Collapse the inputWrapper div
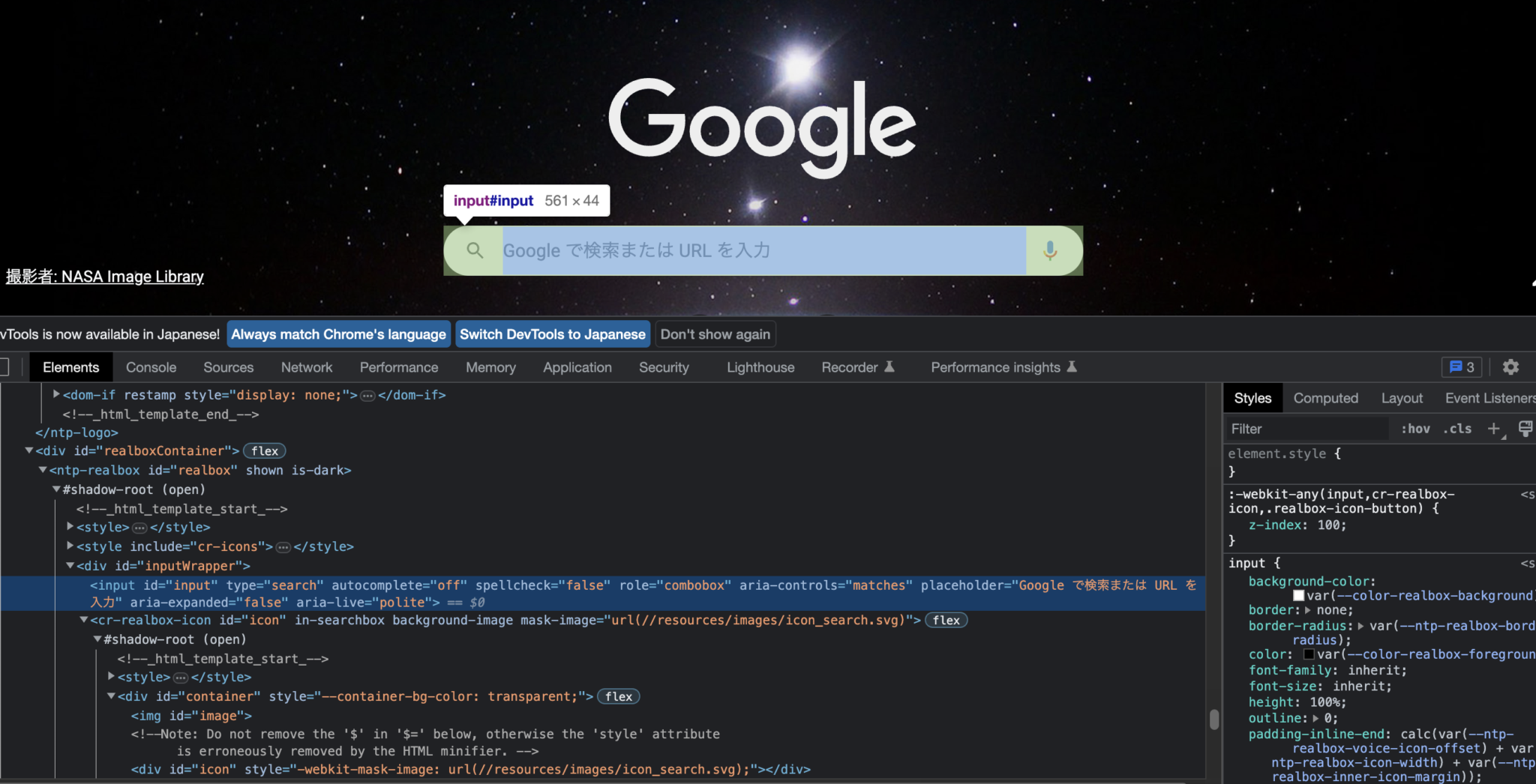 coord(70,565)
